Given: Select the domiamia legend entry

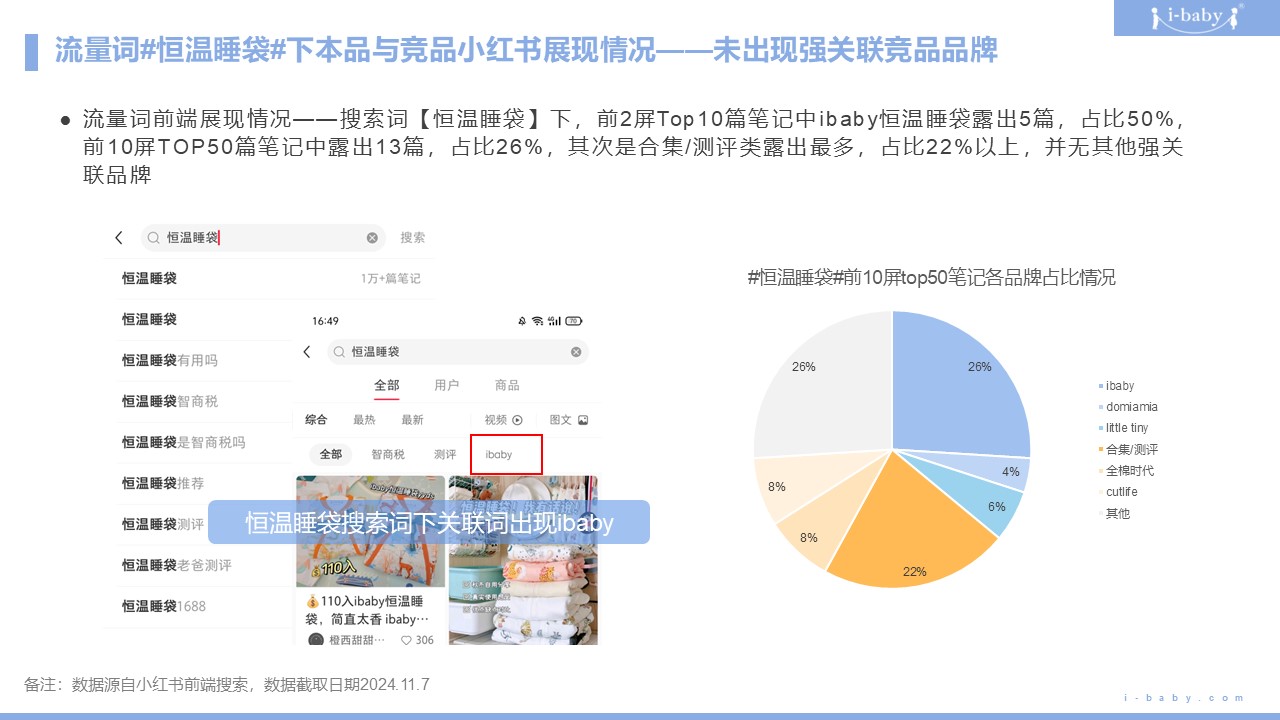Looking at the screenshot, I should 1128,407.
